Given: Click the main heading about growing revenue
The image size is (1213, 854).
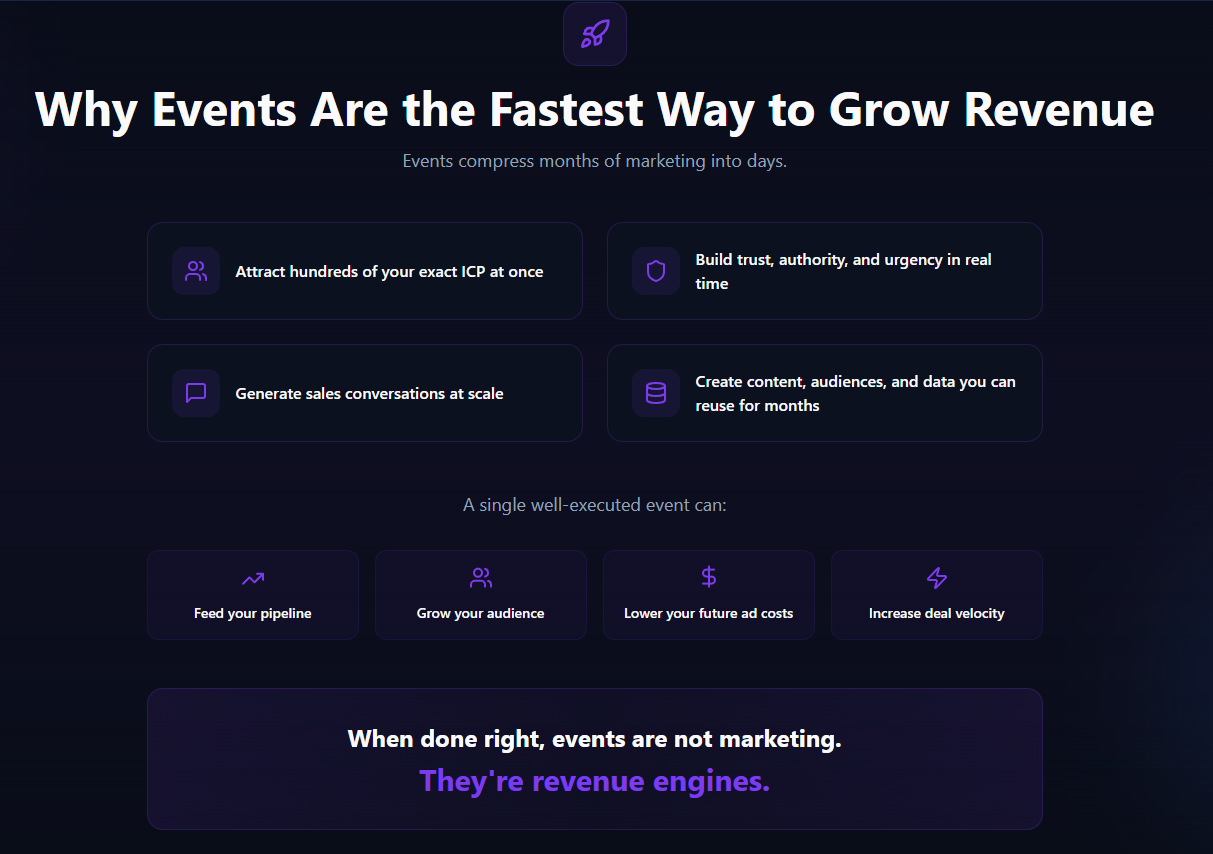Looking at the screenshot, I should pos(594,110).
